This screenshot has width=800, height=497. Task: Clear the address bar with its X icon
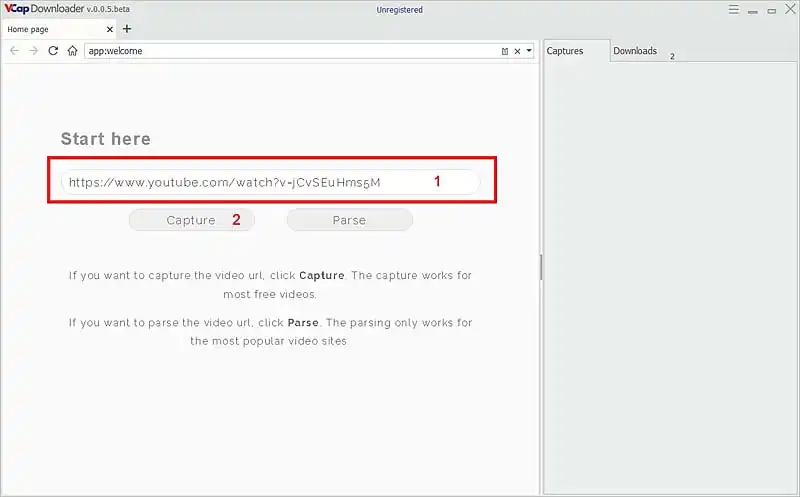[x=517, y=51]
